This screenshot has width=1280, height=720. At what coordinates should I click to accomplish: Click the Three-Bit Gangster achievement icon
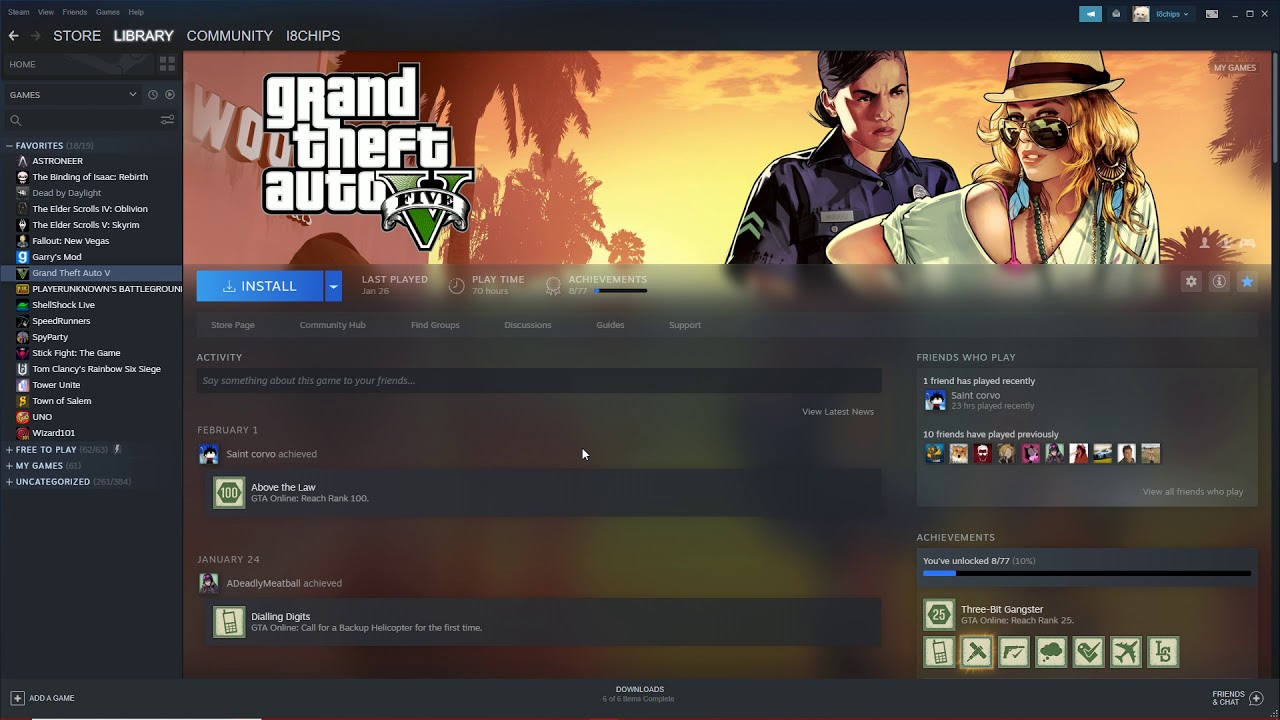click(939, 614)
